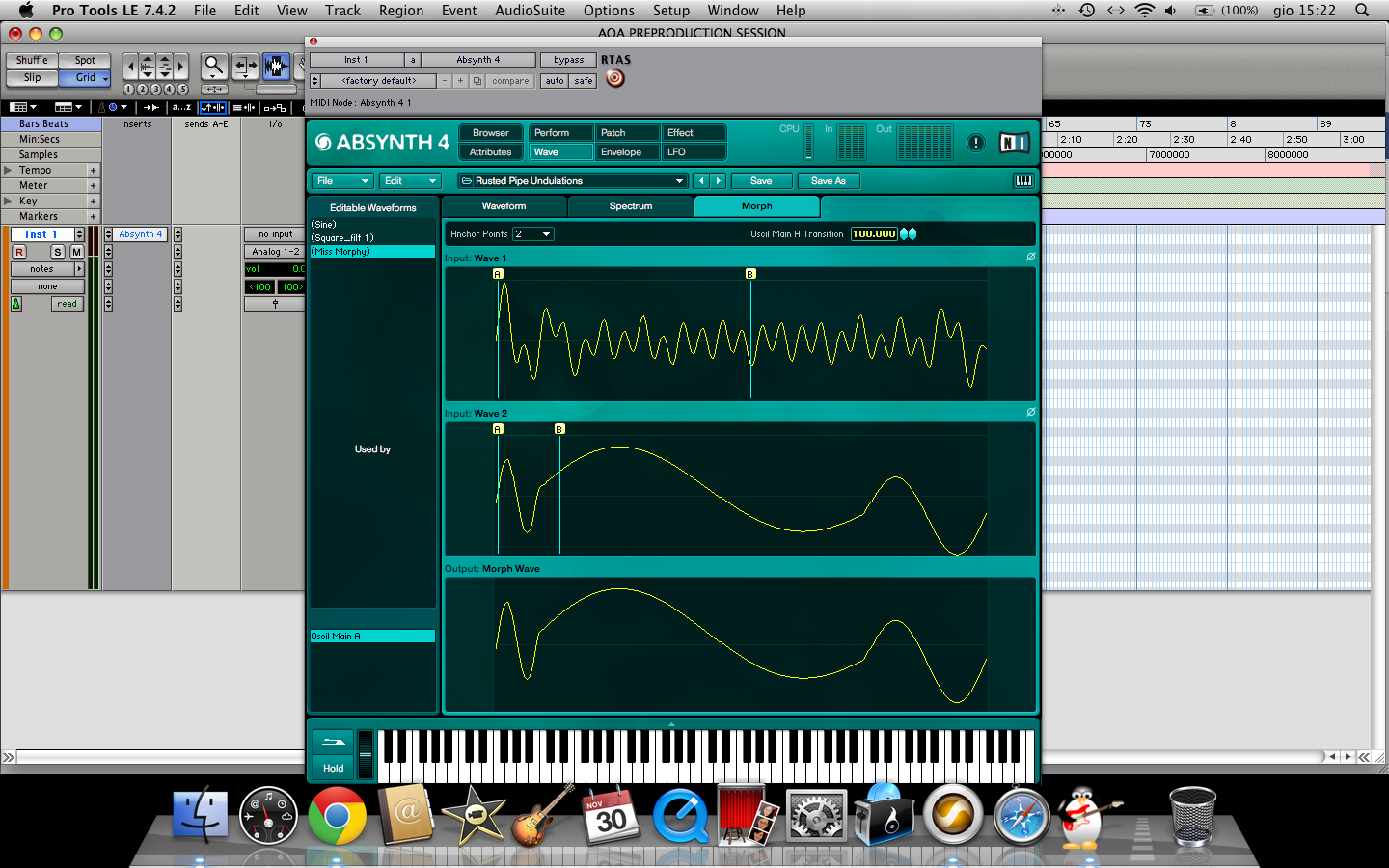1389x868 pixels.
Task: Switch to the Waveform tab
Action: tap(504, 206)
